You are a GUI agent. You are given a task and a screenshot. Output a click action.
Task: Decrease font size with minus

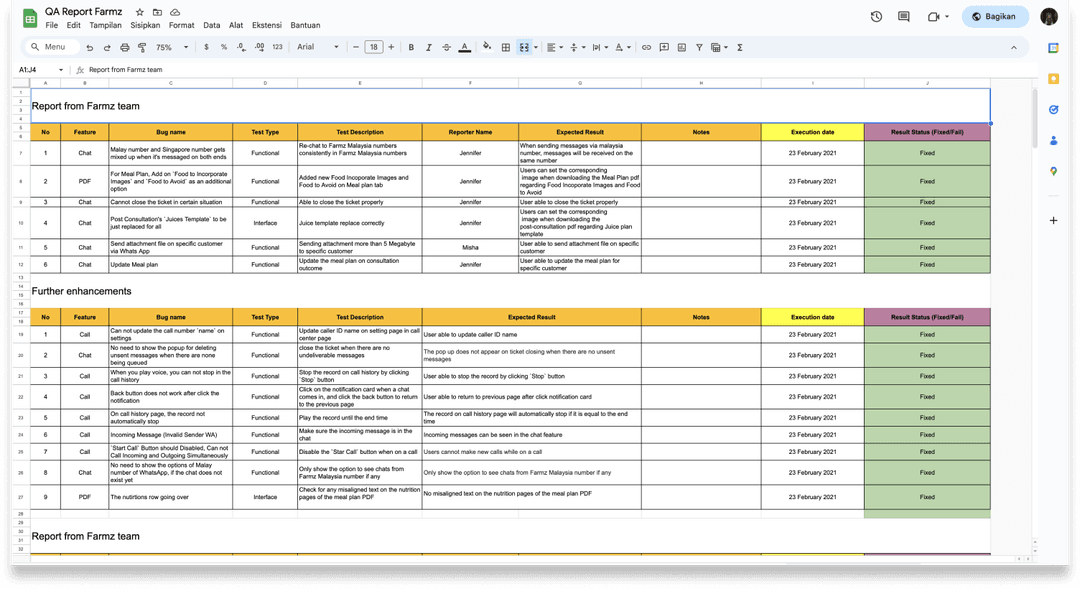coord(356,48)
